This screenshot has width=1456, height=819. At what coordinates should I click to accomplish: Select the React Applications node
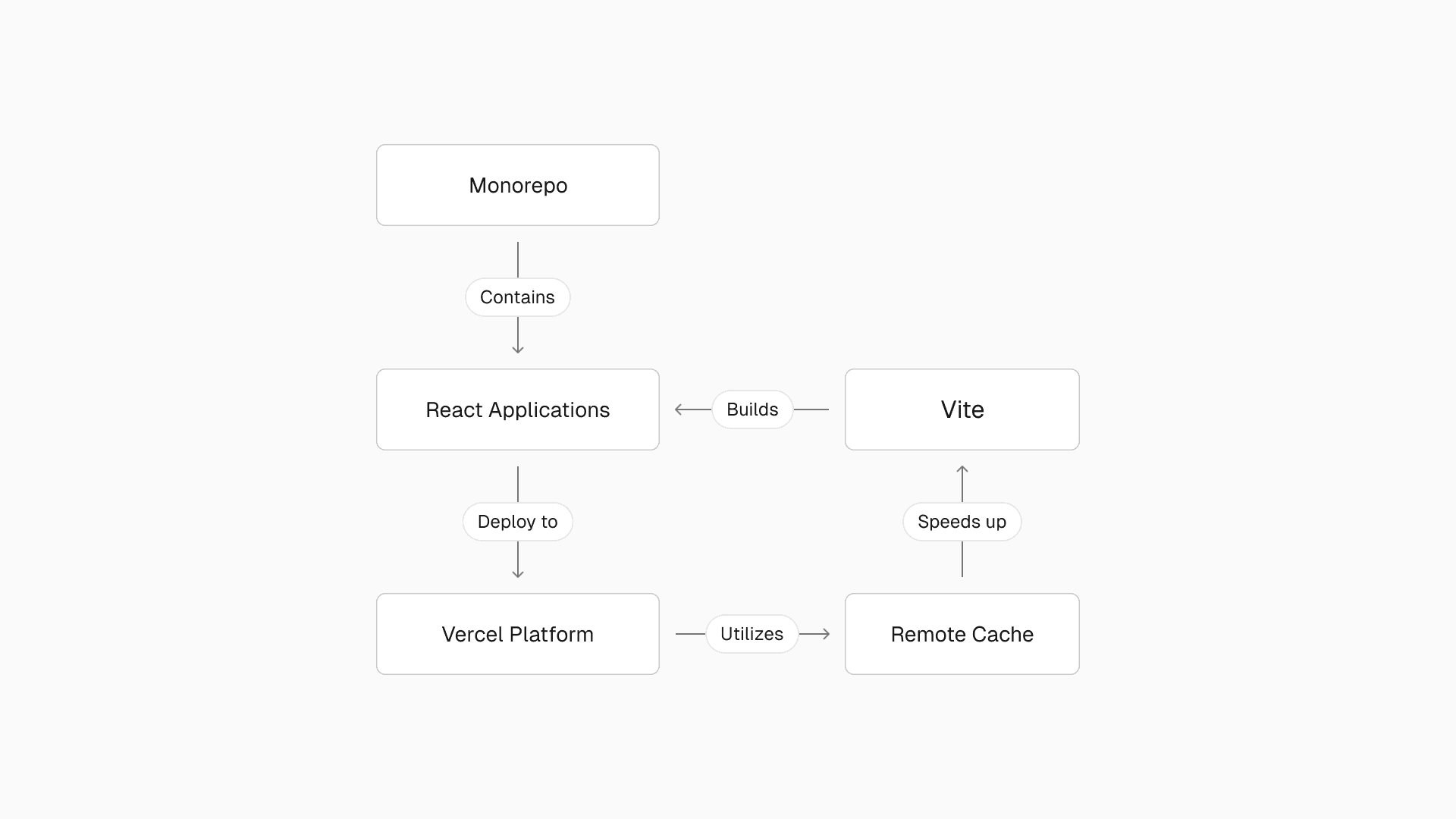pos(518,409)
